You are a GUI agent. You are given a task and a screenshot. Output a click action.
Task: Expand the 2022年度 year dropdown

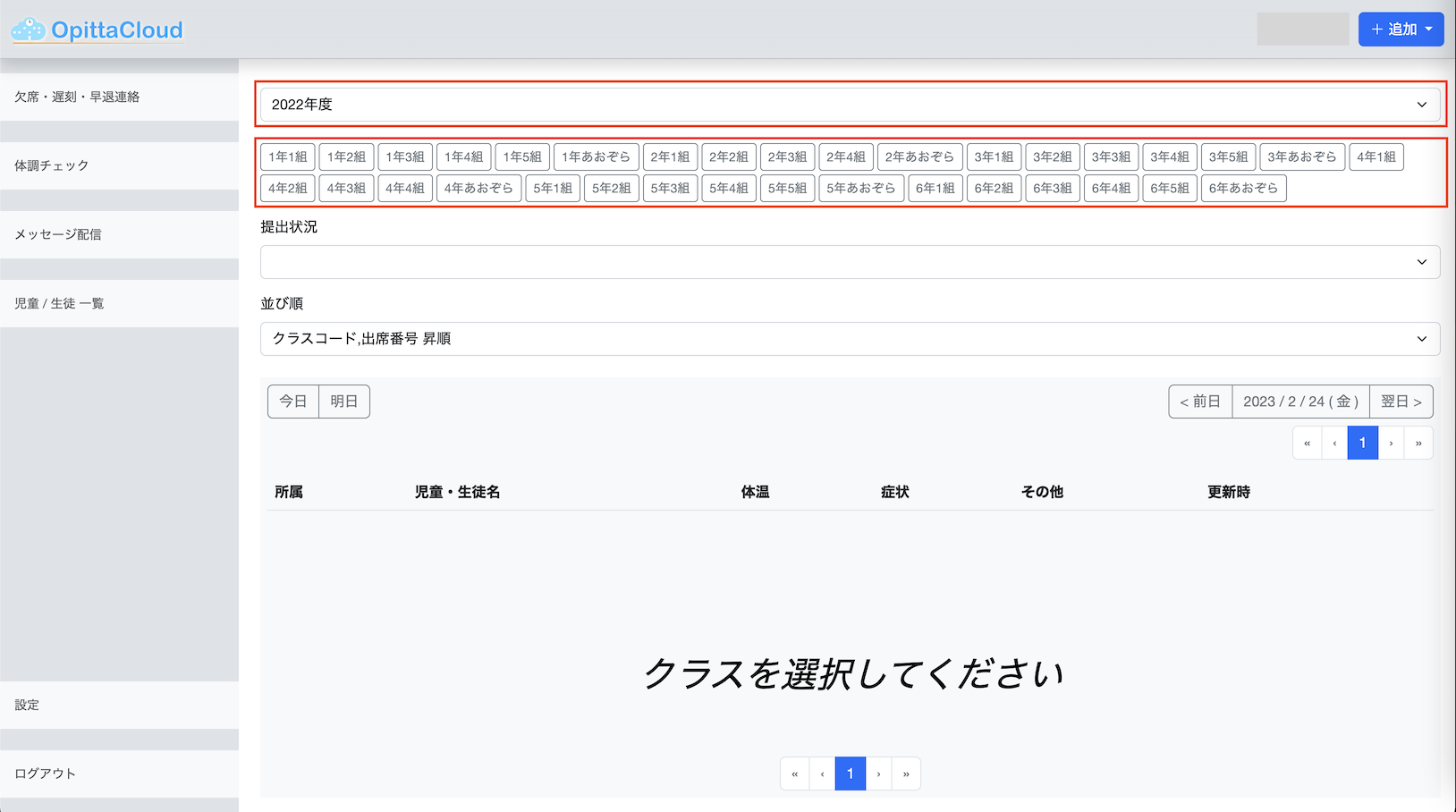click(850, 105)
